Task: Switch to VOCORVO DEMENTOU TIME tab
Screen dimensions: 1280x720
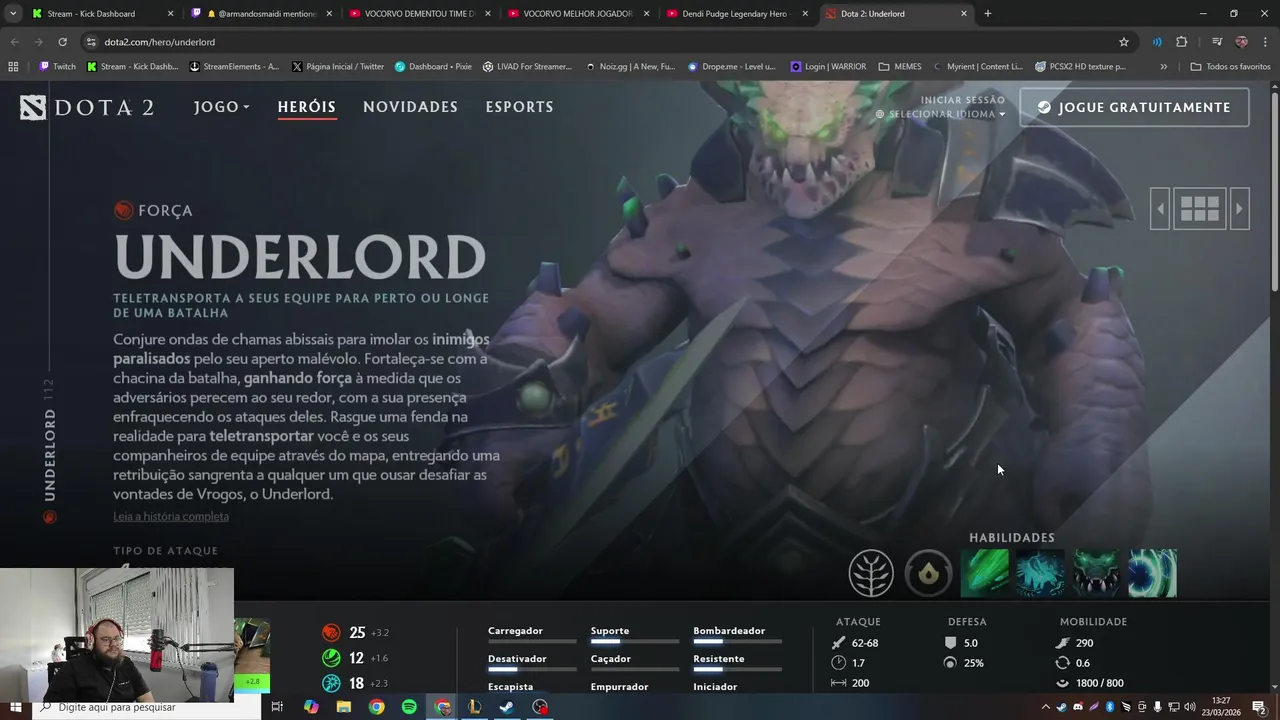Action: click(420, 14)
